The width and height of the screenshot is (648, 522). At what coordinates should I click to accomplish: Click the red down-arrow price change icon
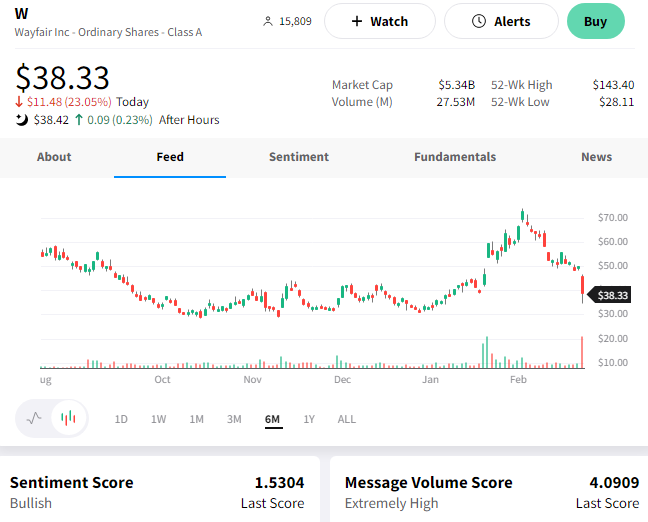[19, 101]
